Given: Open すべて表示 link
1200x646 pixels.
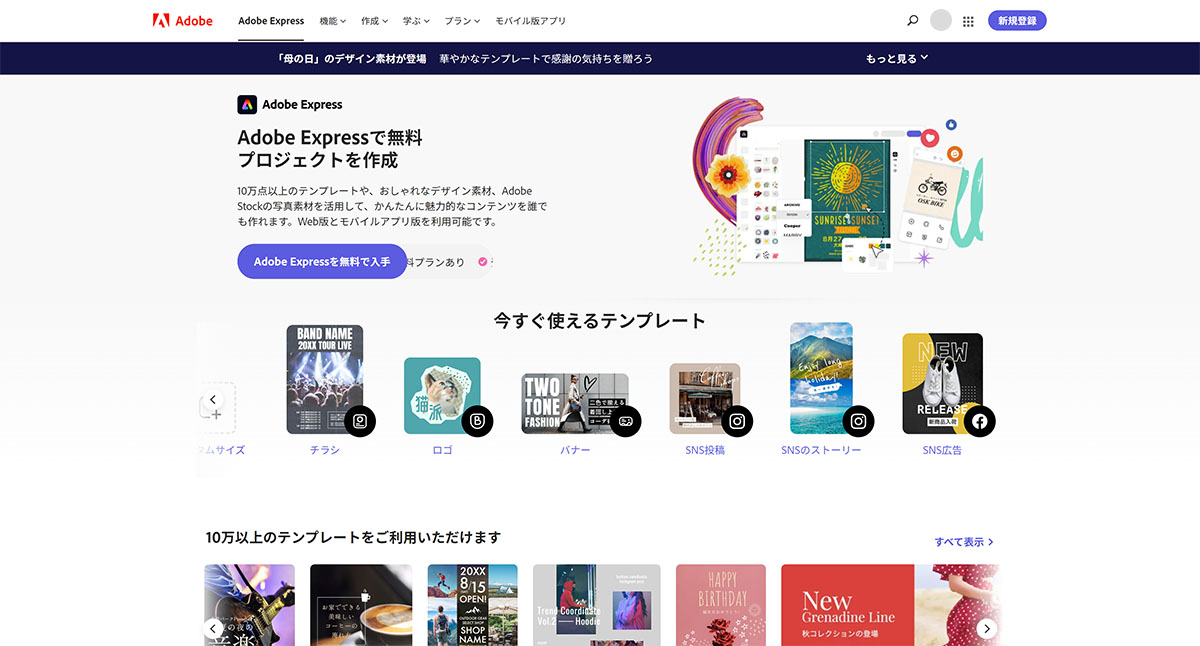Looking at the screenshot, I should pos(964,542).
